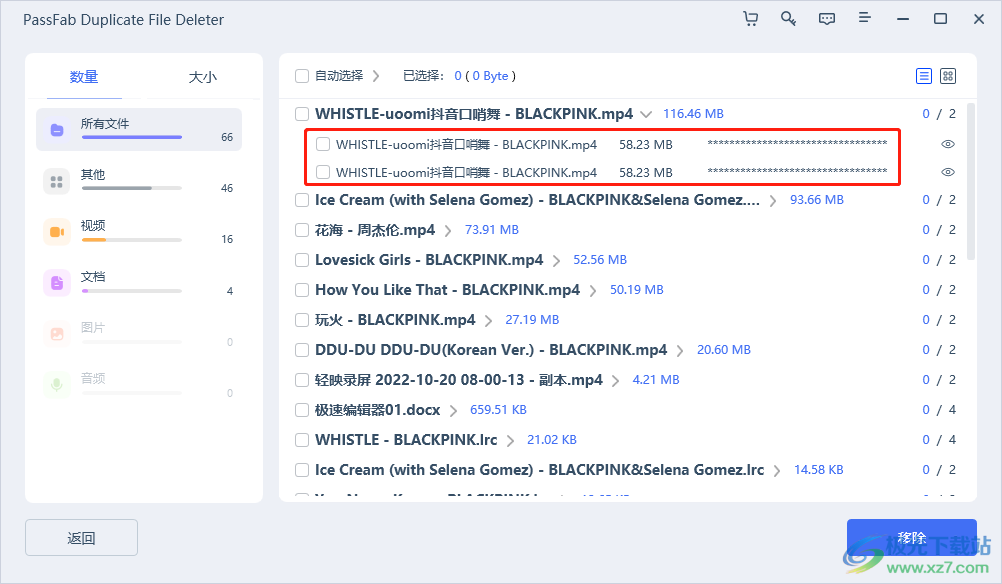Click the 文档 progress bar
This screenshot has height=584, width=1002.
click(x=132, y=291)
